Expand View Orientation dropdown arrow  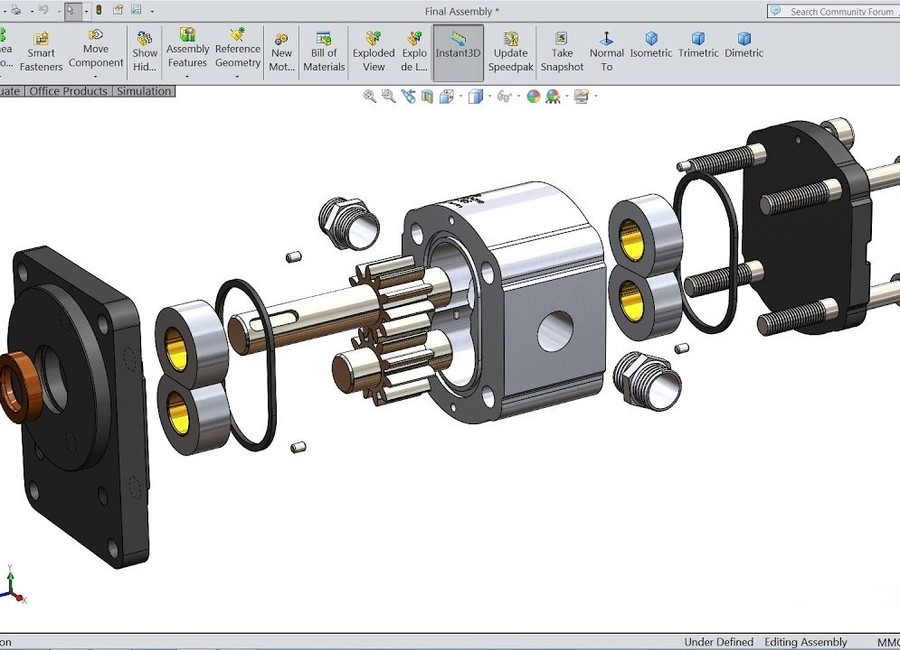click(460, 96)
